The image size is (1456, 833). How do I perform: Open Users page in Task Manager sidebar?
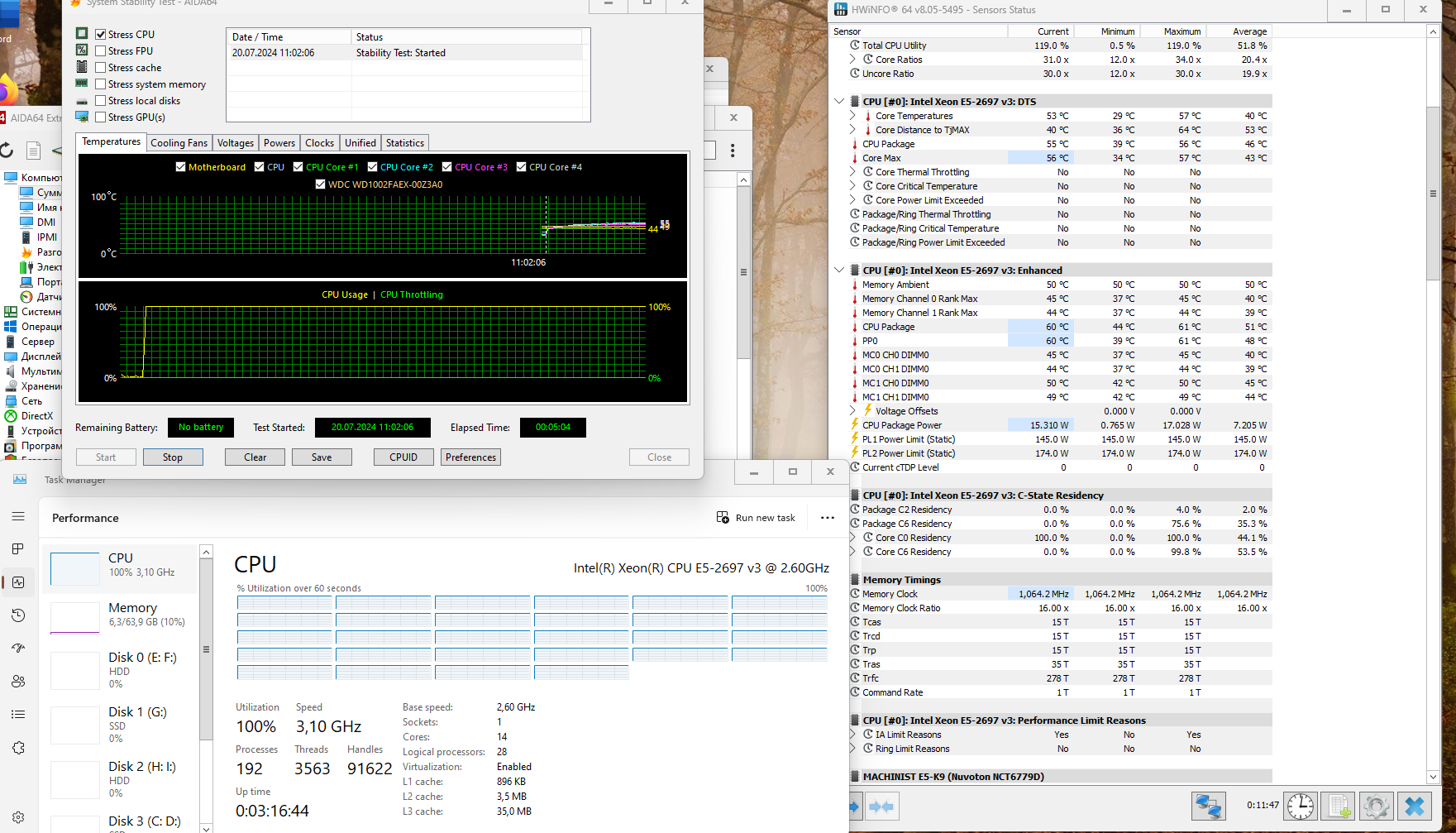[x=18, y=682]
